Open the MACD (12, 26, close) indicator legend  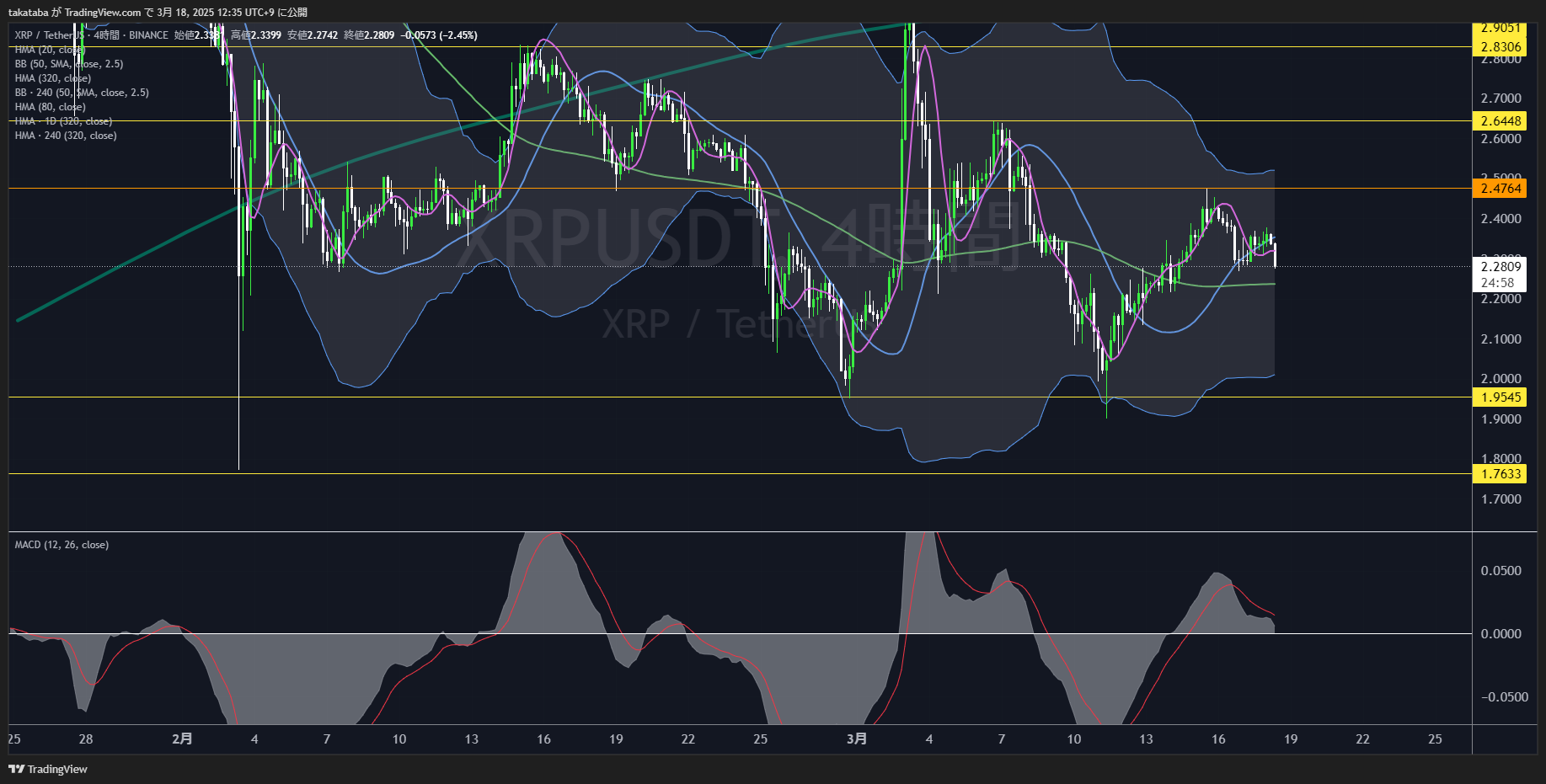(x=62, y=545)
